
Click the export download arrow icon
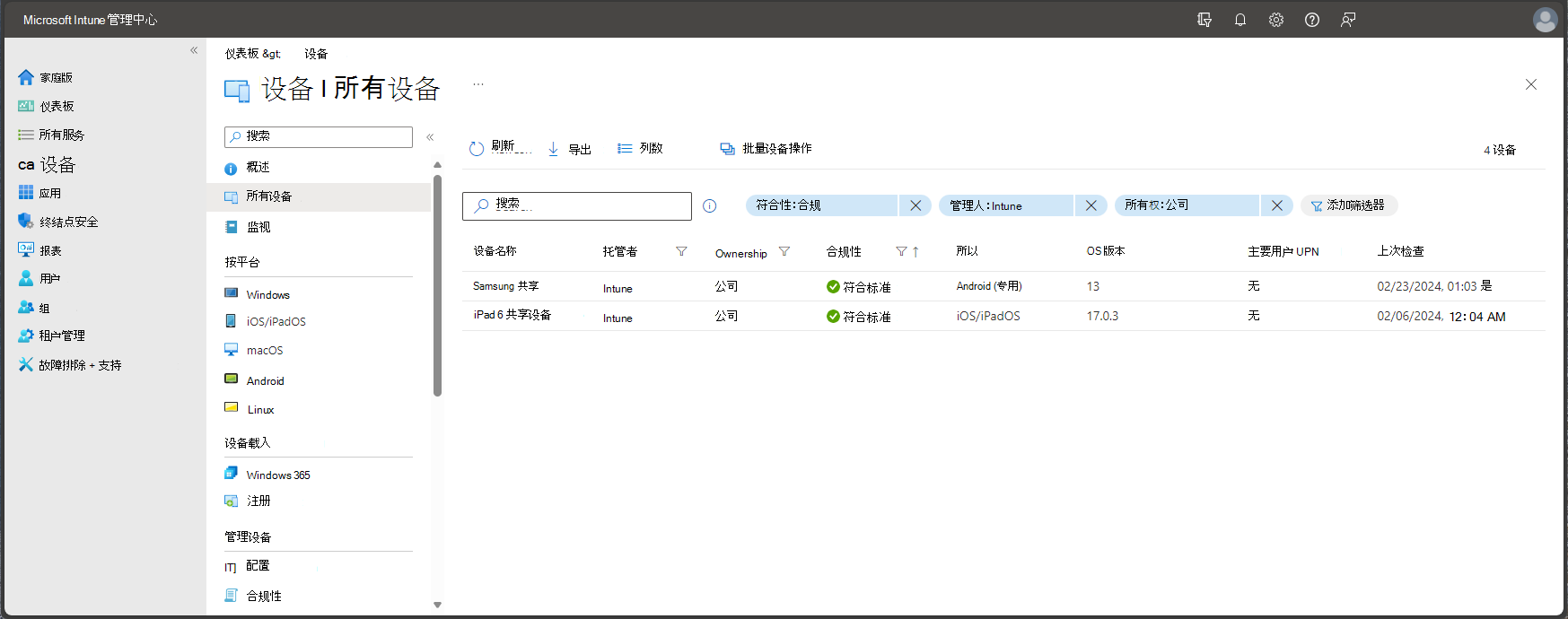click(x=554, y=149)
